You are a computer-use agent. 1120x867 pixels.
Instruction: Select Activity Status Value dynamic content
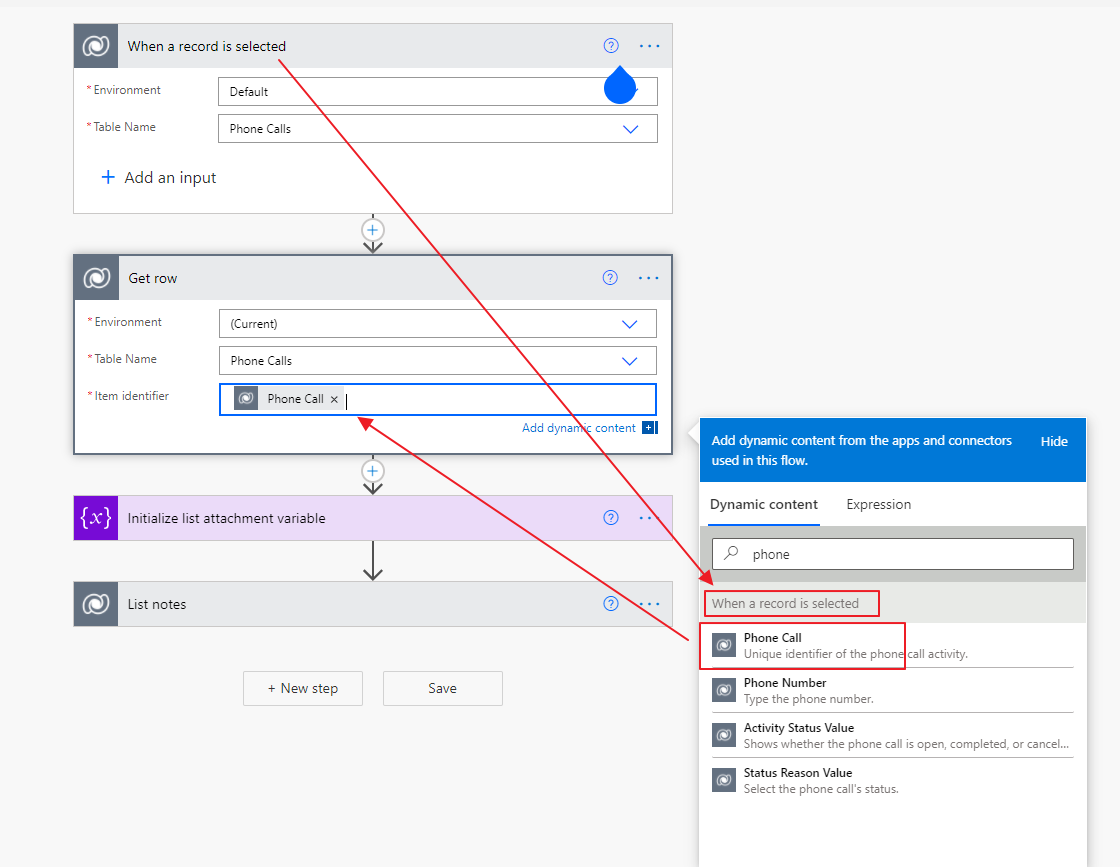point(893,735)
